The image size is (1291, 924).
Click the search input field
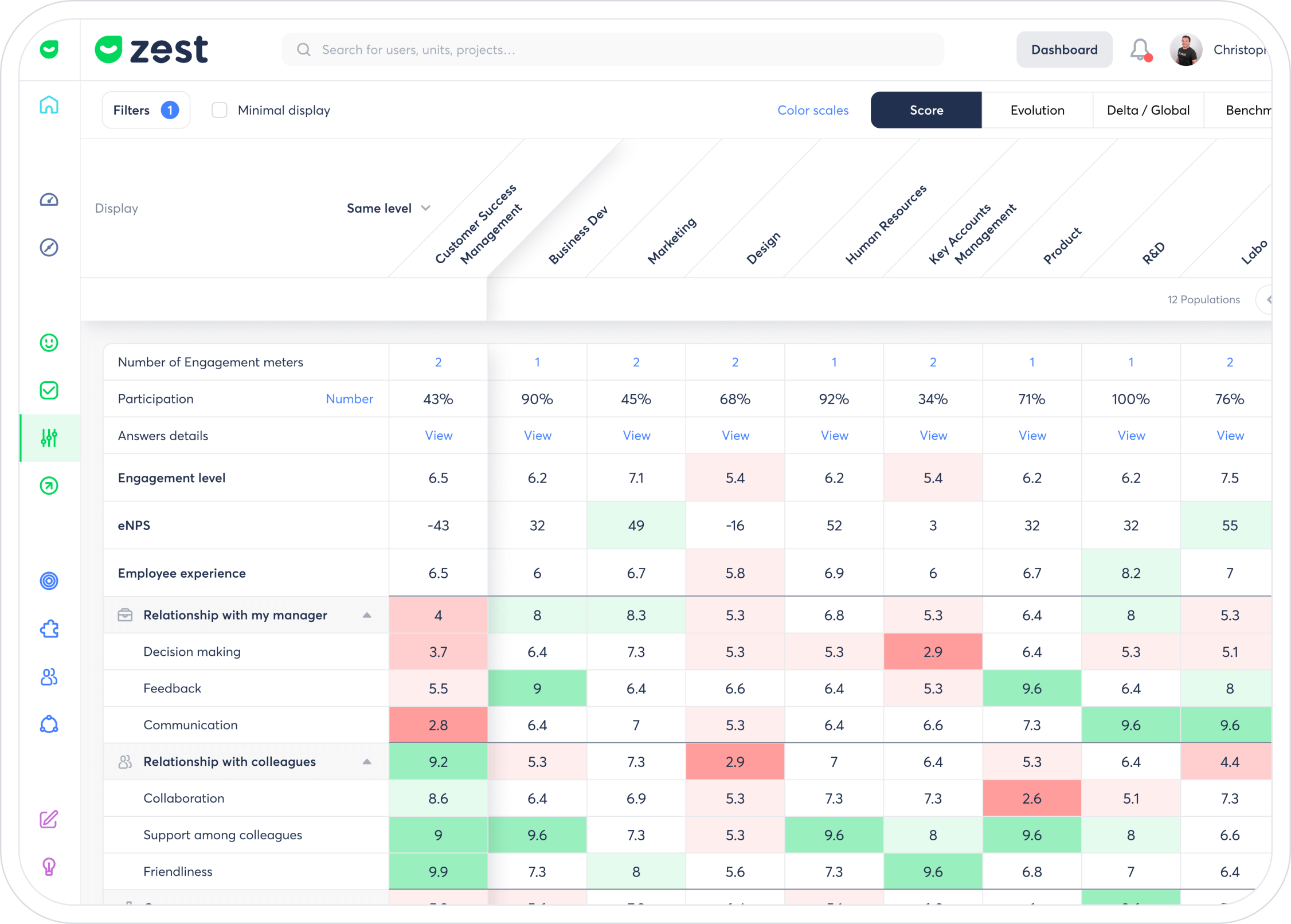(612, 50)
